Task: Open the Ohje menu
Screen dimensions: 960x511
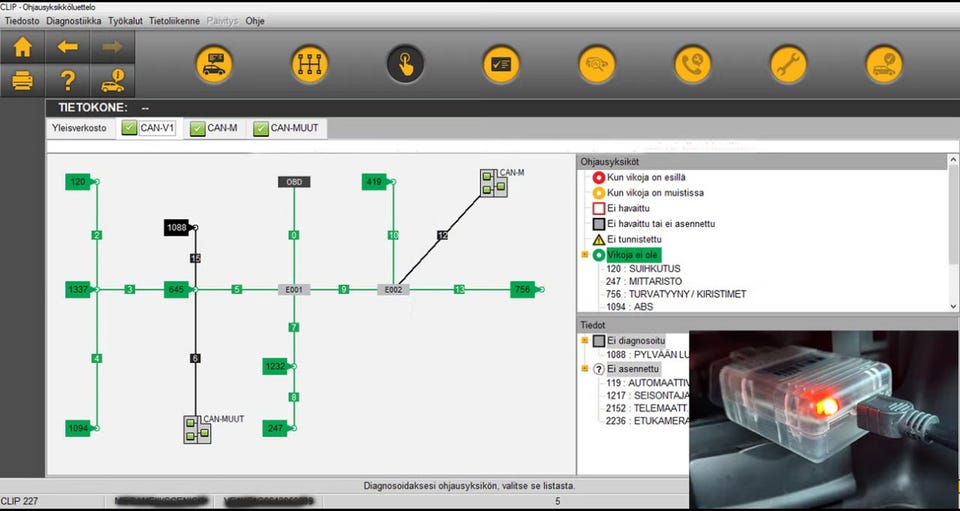Action: [255, 21]
